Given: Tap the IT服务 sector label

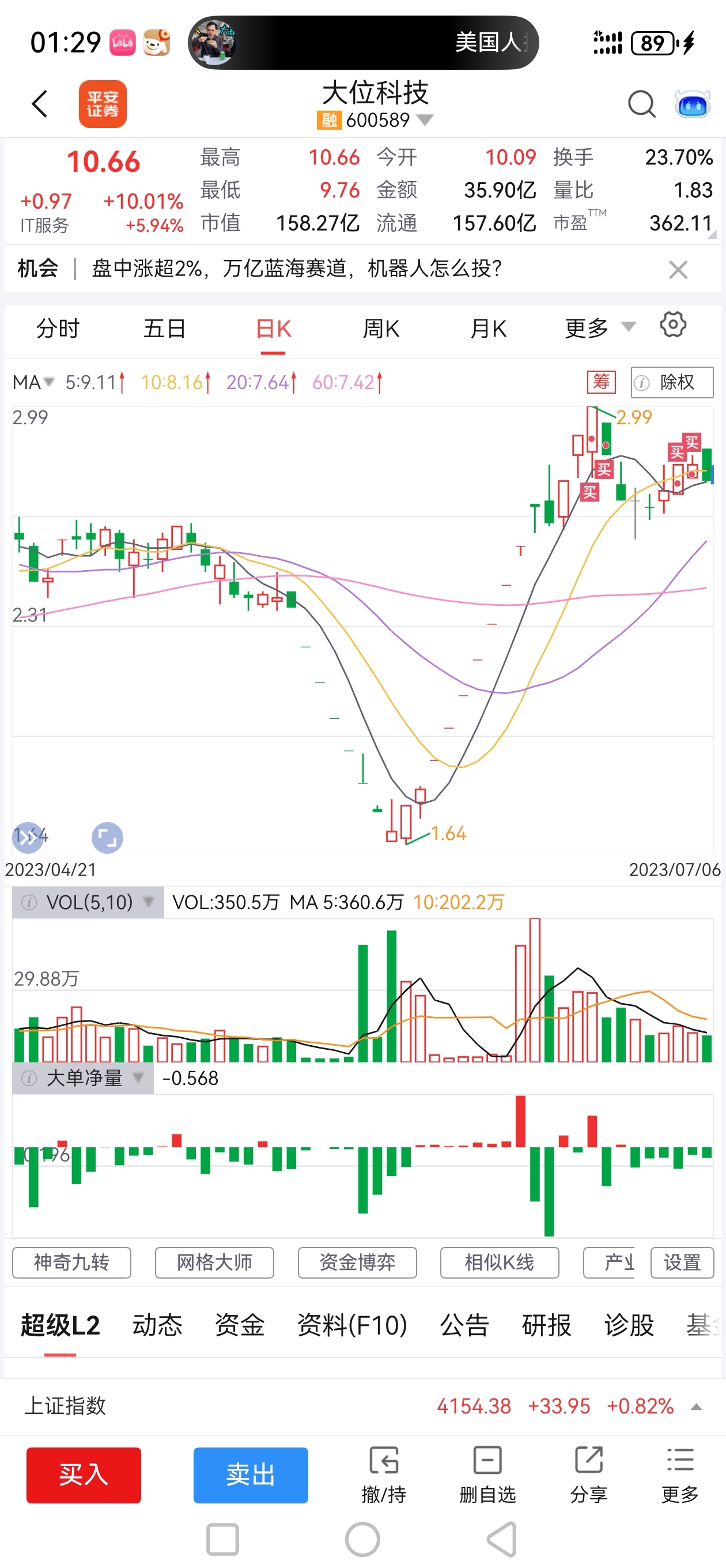Looking at the screenshot, I should tap(44, 225).
